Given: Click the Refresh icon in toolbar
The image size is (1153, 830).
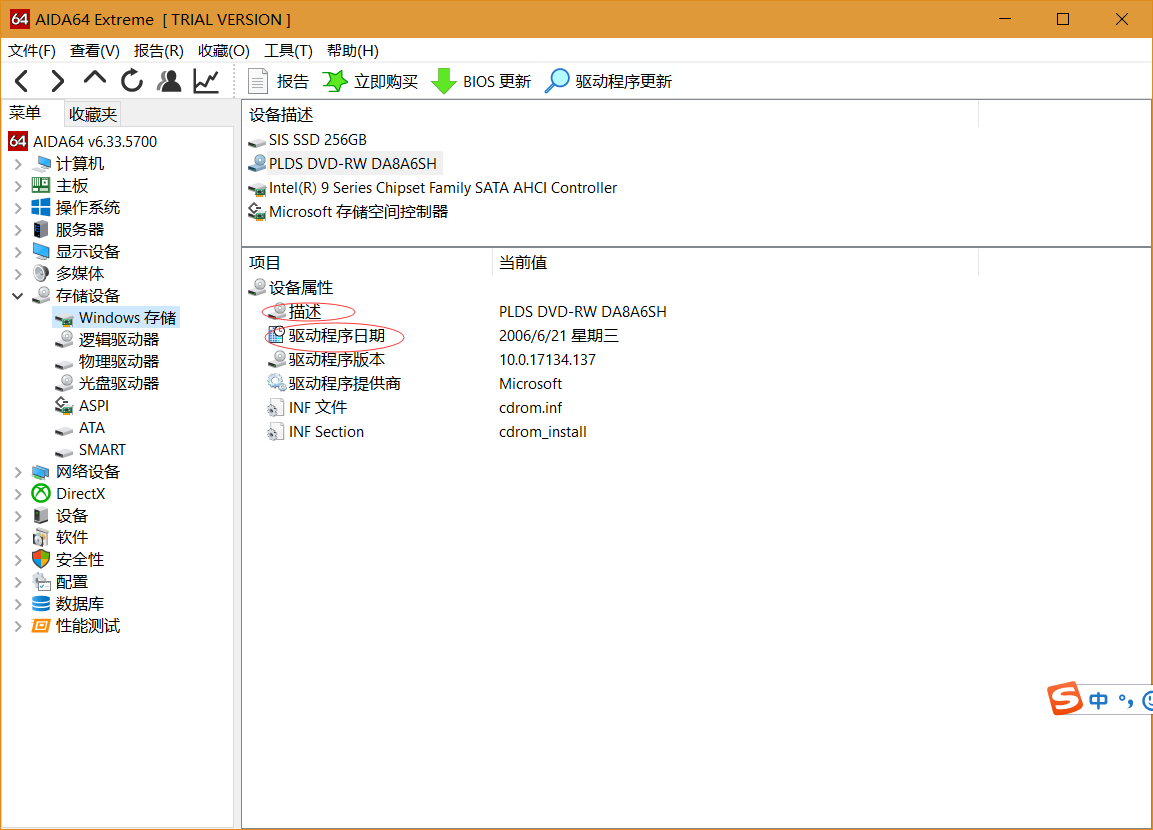Looking at the screenshot, I should coord(132,81).
